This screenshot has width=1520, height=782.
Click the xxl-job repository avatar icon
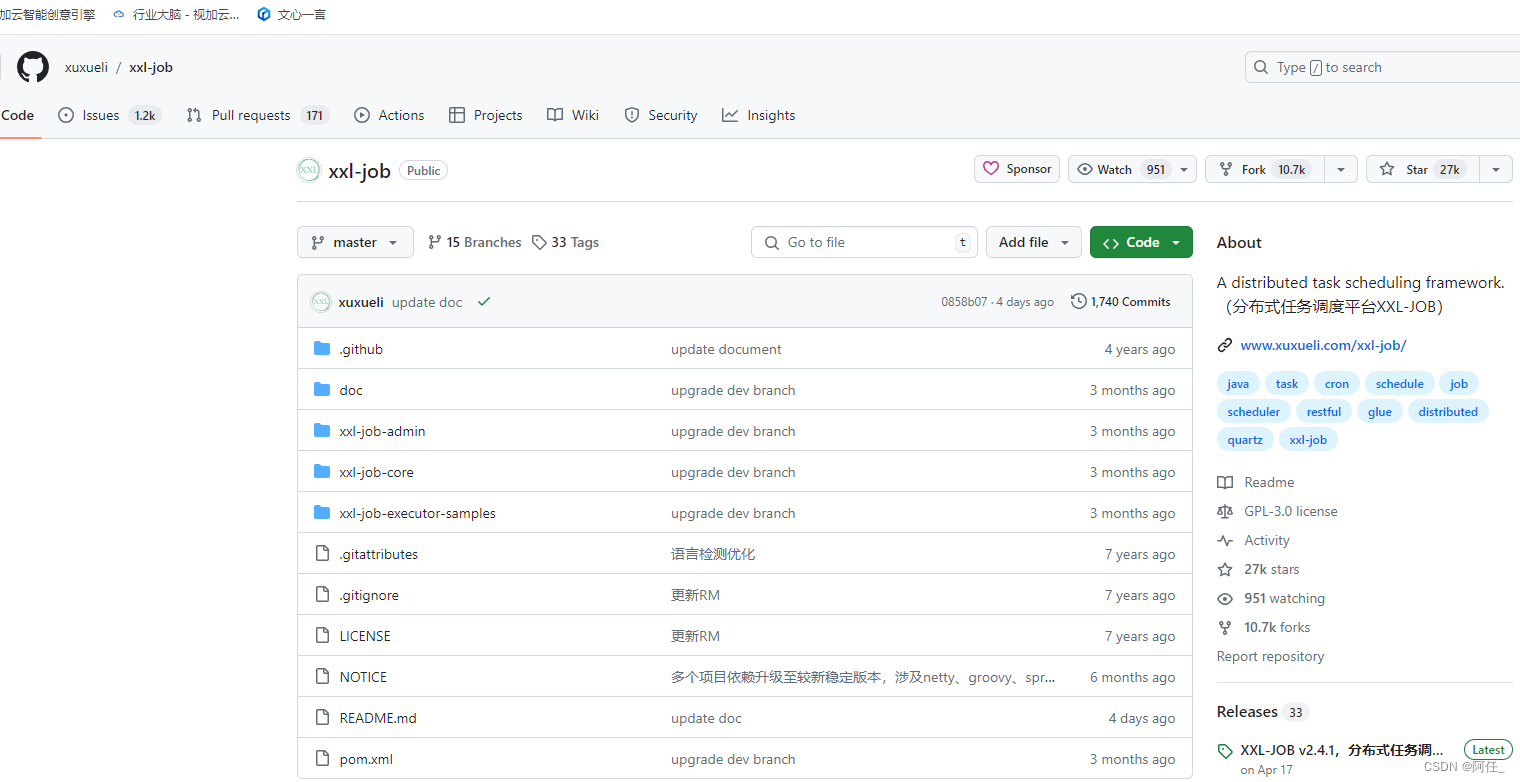[x=309, y=170]
